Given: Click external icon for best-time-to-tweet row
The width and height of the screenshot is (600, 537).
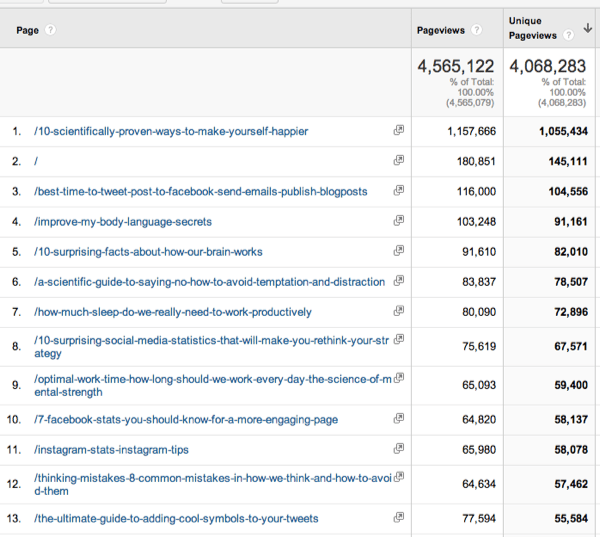Looking at the screenshot, I should (399, 190).
